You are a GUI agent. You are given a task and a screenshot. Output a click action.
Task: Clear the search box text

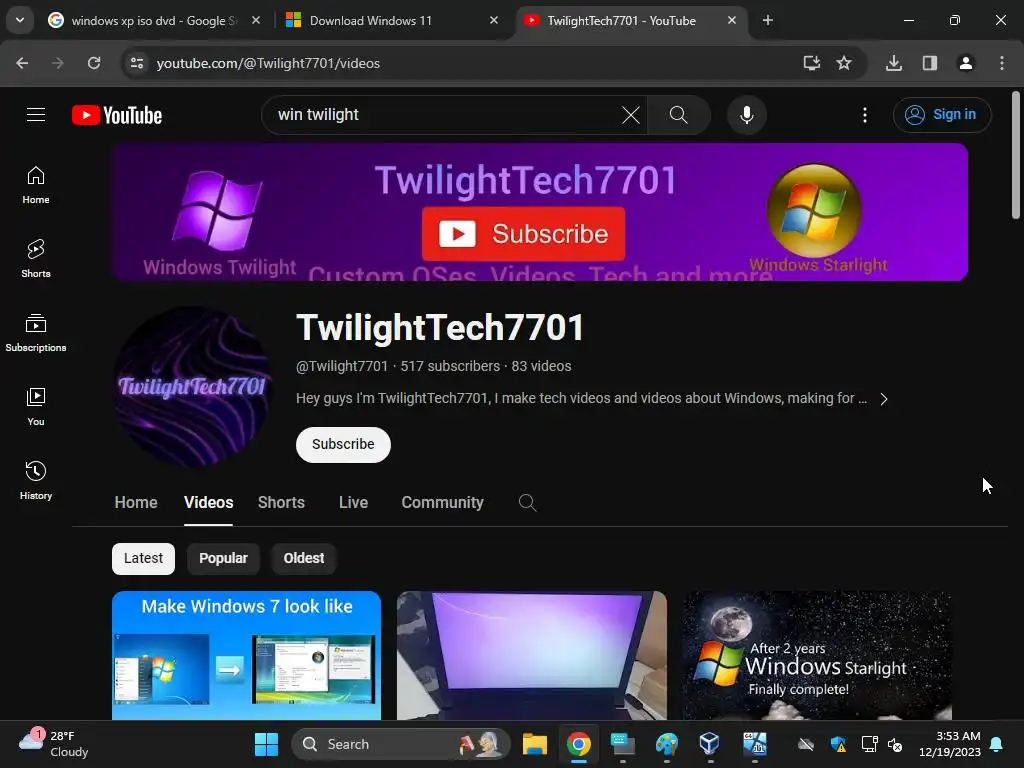[630, 115]
